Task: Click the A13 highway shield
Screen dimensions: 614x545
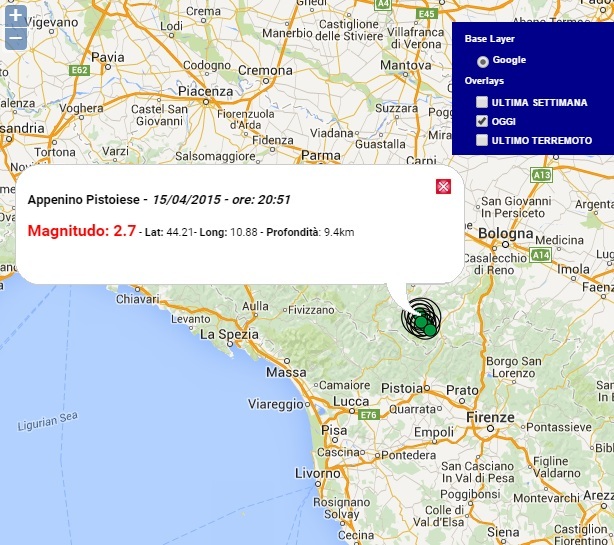Action: pos(542,175)
